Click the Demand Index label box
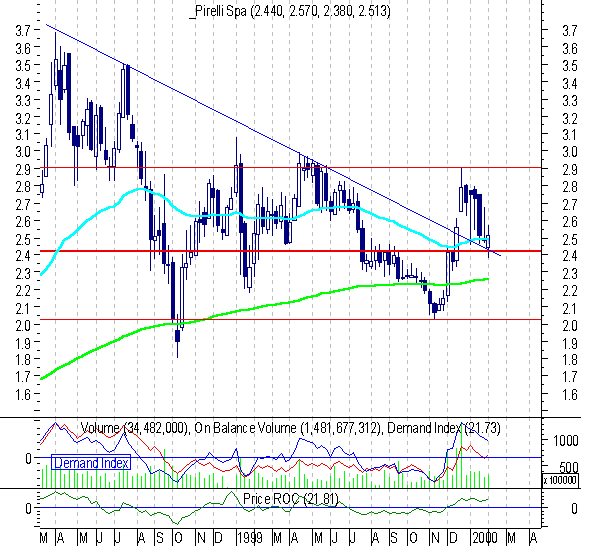The width and height of the screenshot is (603, 546). tap(91, 463)
